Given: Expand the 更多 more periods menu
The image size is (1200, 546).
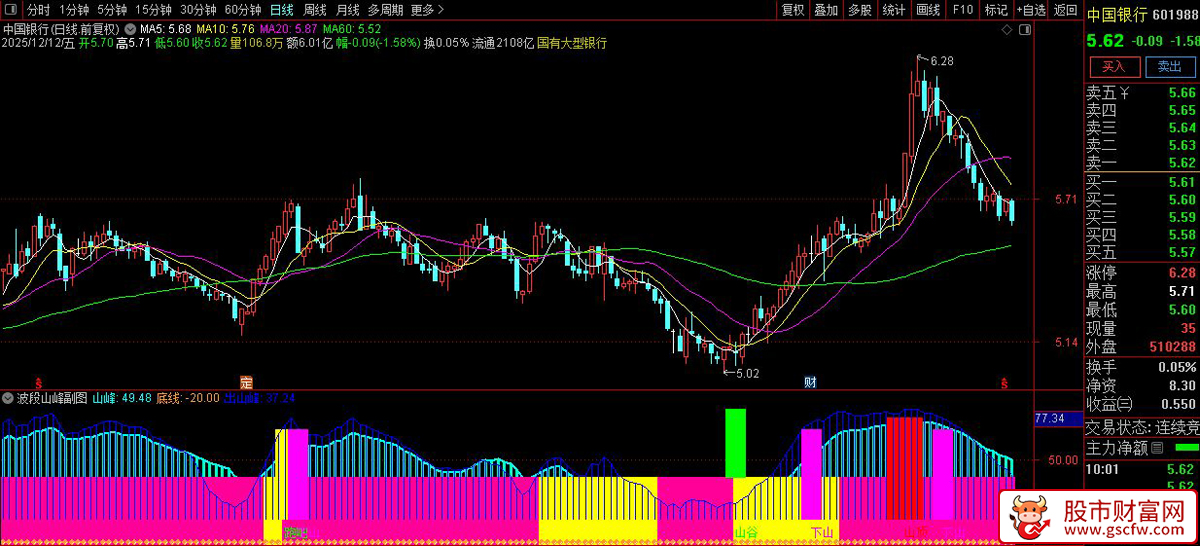Looking at the screenshot, I should click(427, 10).
